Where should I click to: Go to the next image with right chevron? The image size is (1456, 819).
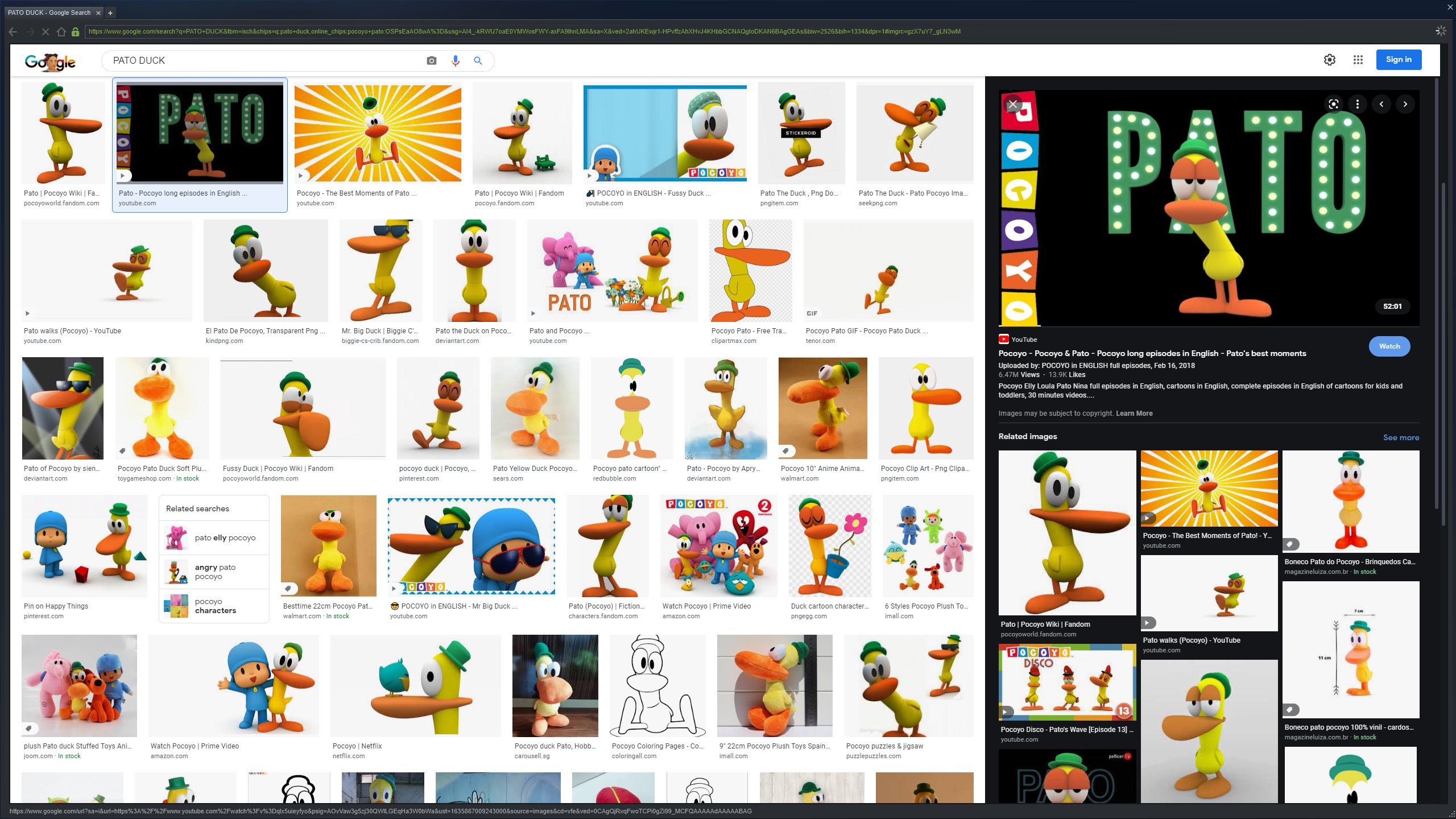[1405, 104]
